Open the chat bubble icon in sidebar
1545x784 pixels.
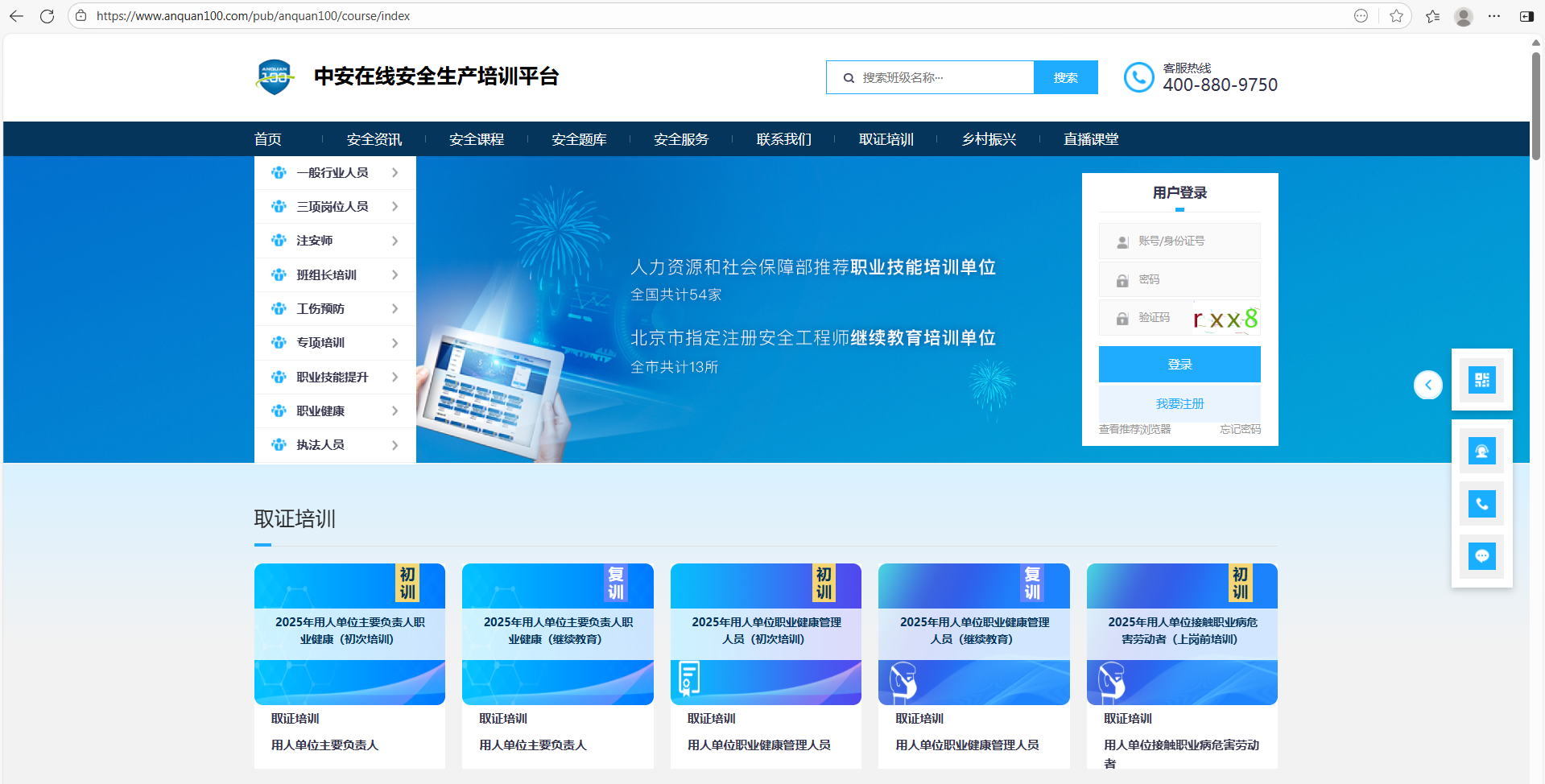1481,556
